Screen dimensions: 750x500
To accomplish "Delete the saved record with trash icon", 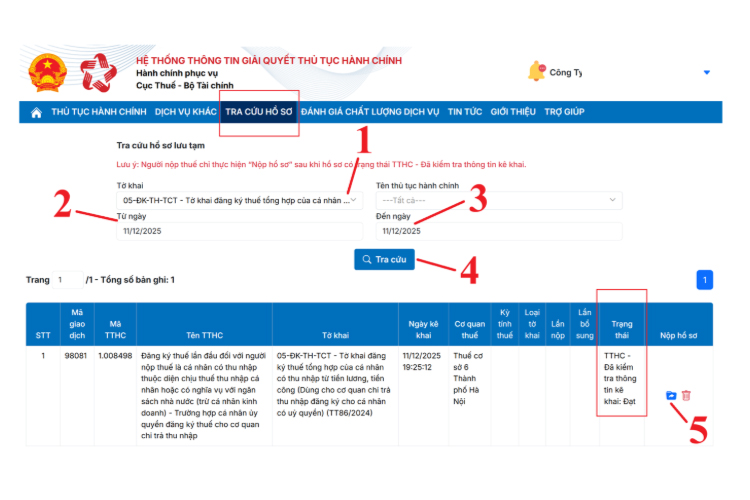I will pos(686,395).
